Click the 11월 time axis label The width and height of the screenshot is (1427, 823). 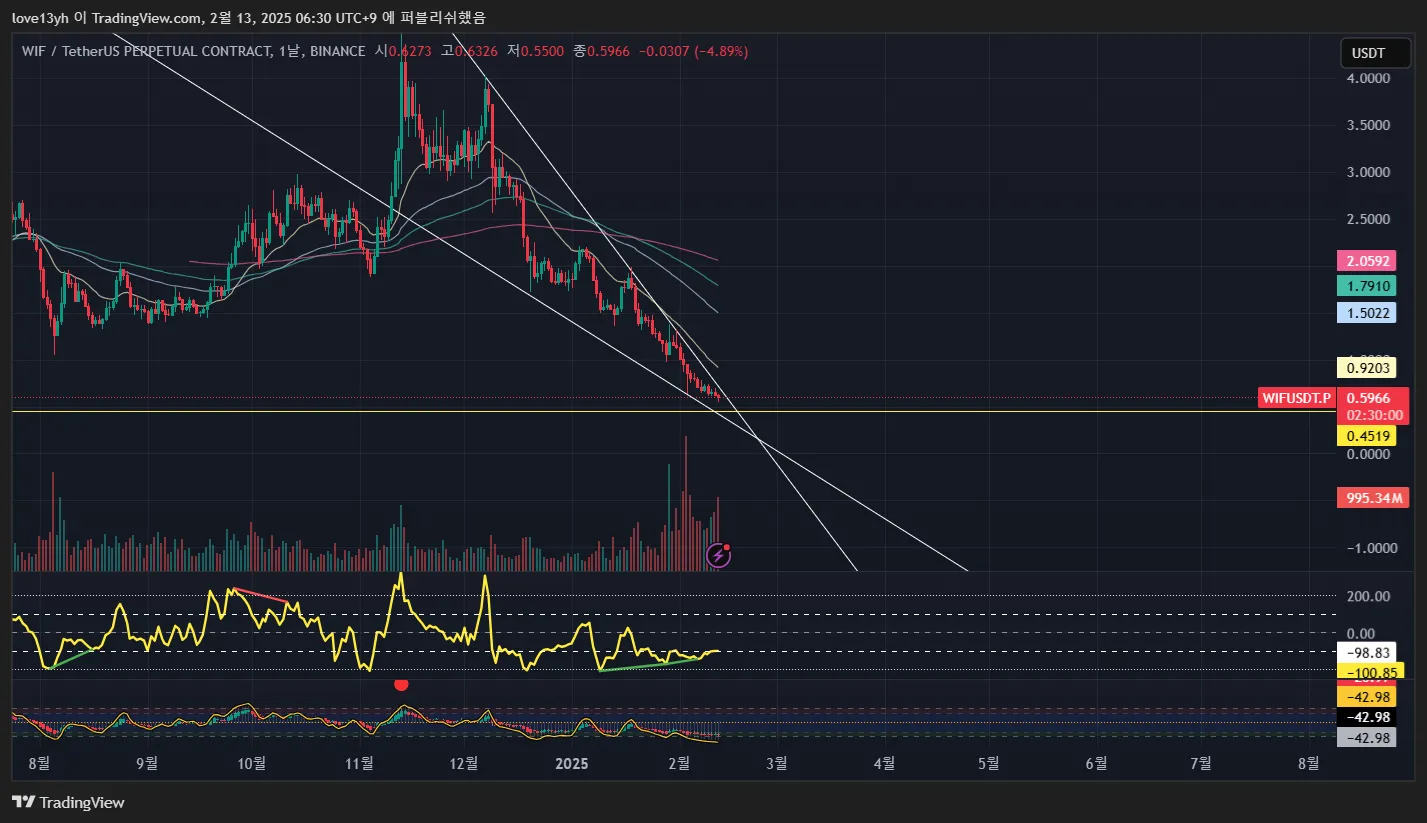(x=358, y=764)
